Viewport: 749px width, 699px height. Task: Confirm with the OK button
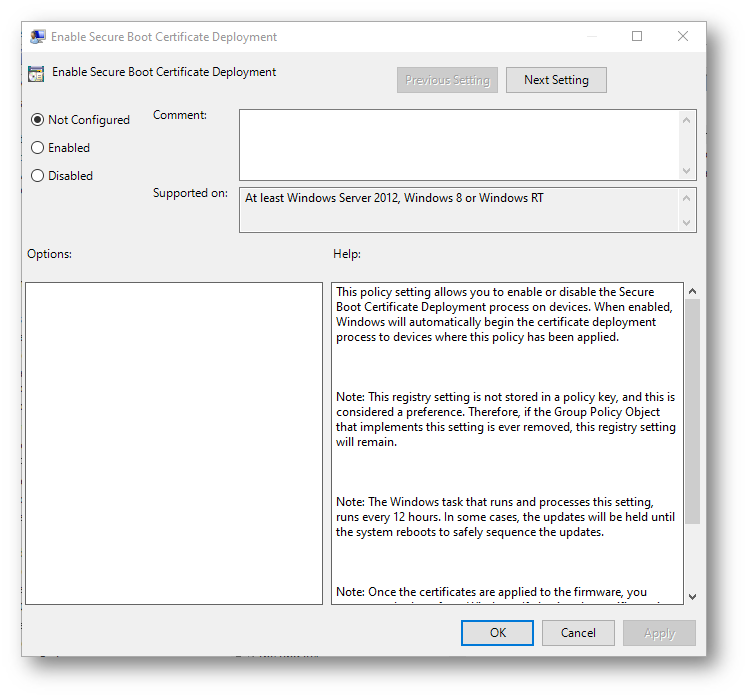point(497,633)
